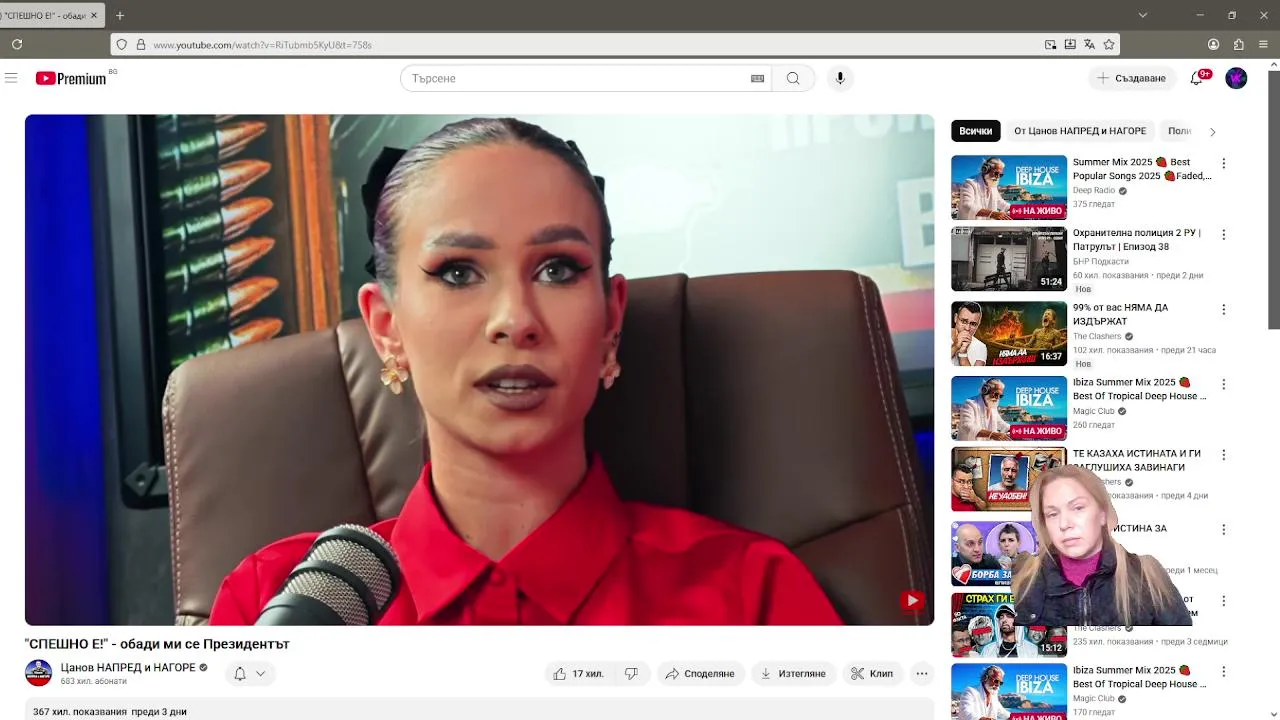The height and width of the screenshot is (720, 1280).
Task: Click the Magic Club 260 гледат channel name
Action: click(x=1094, y=411)
